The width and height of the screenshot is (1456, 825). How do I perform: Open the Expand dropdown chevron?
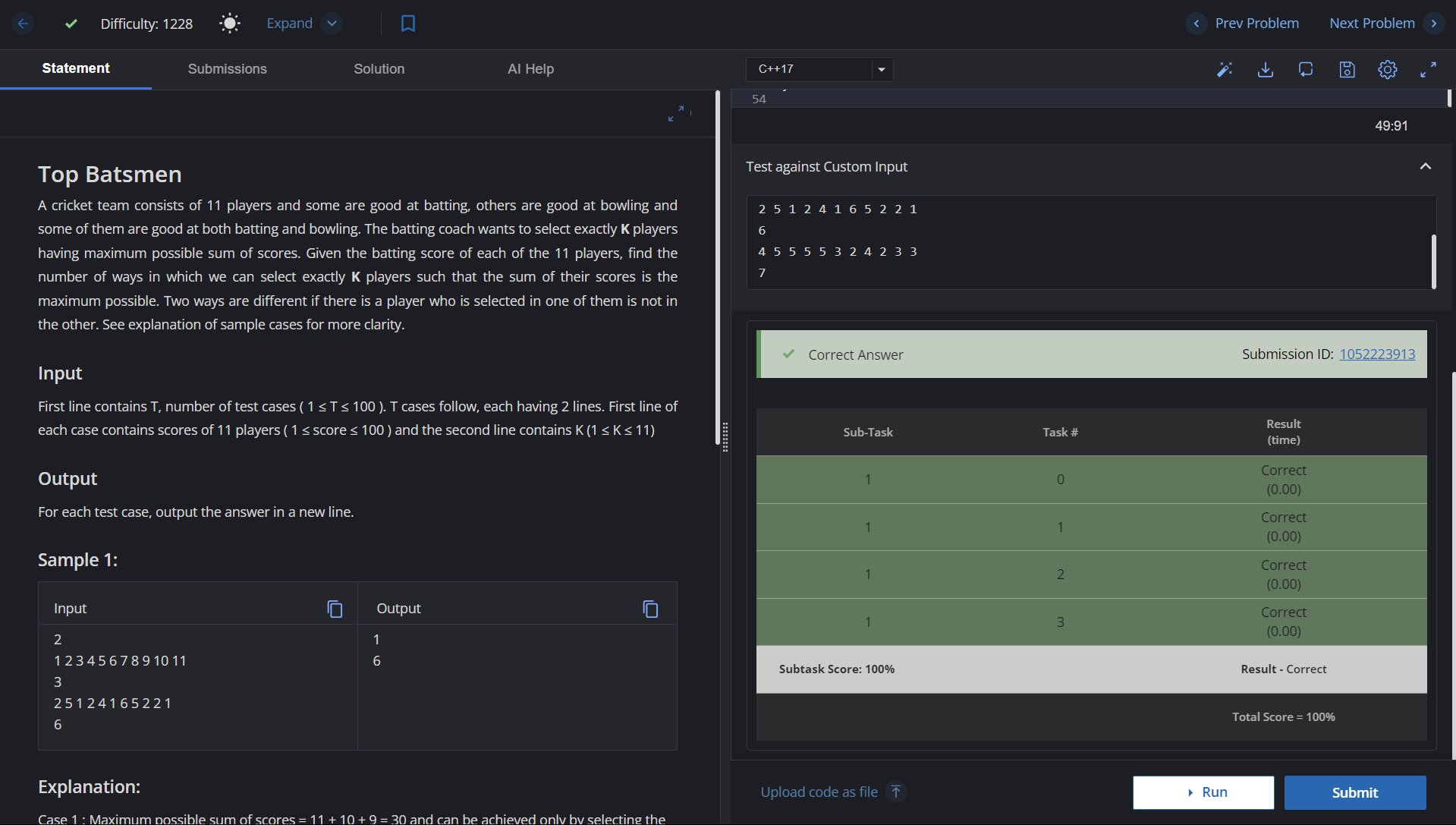[332, 24]
